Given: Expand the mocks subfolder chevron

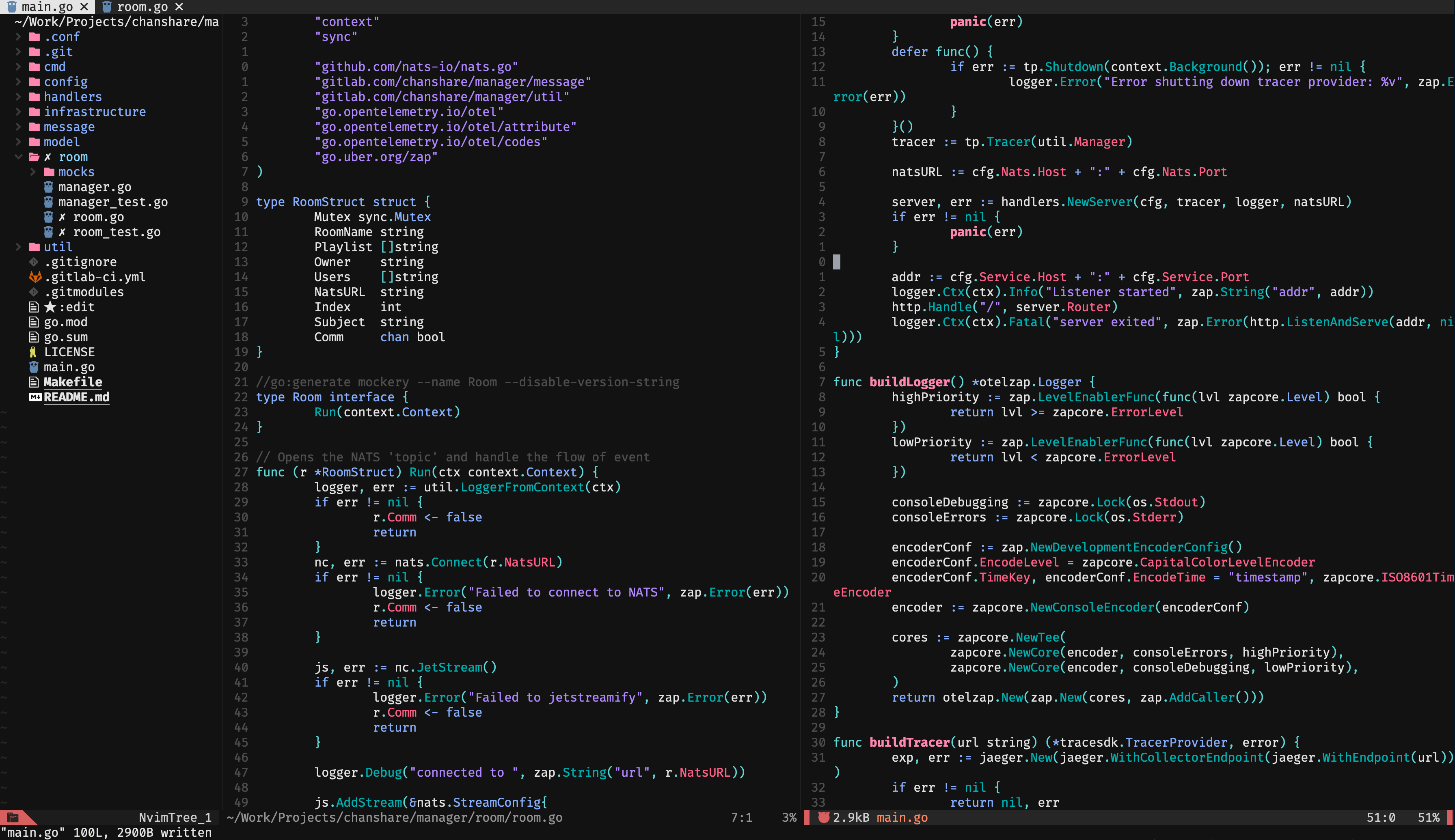Looking at the screenshot, I should click(x=33, y=172).
